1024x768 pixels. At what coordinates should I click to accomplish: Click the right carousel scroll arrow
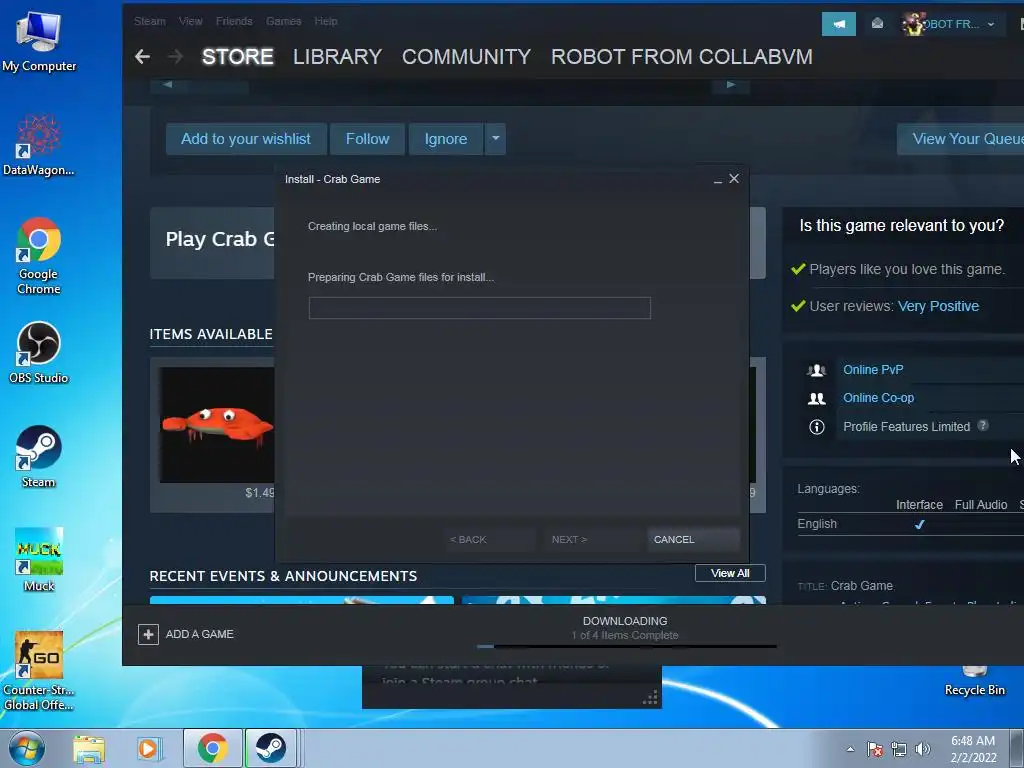point(731,84)
